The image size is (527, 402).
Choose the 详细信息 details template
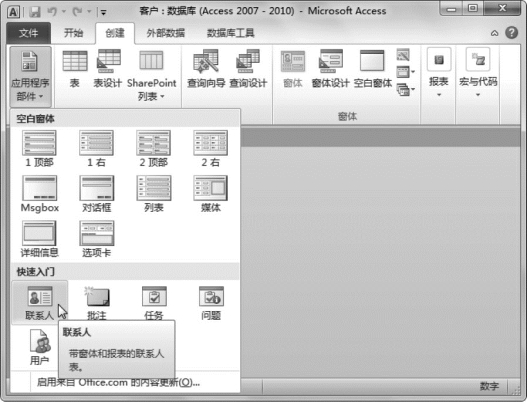(39, 239)
